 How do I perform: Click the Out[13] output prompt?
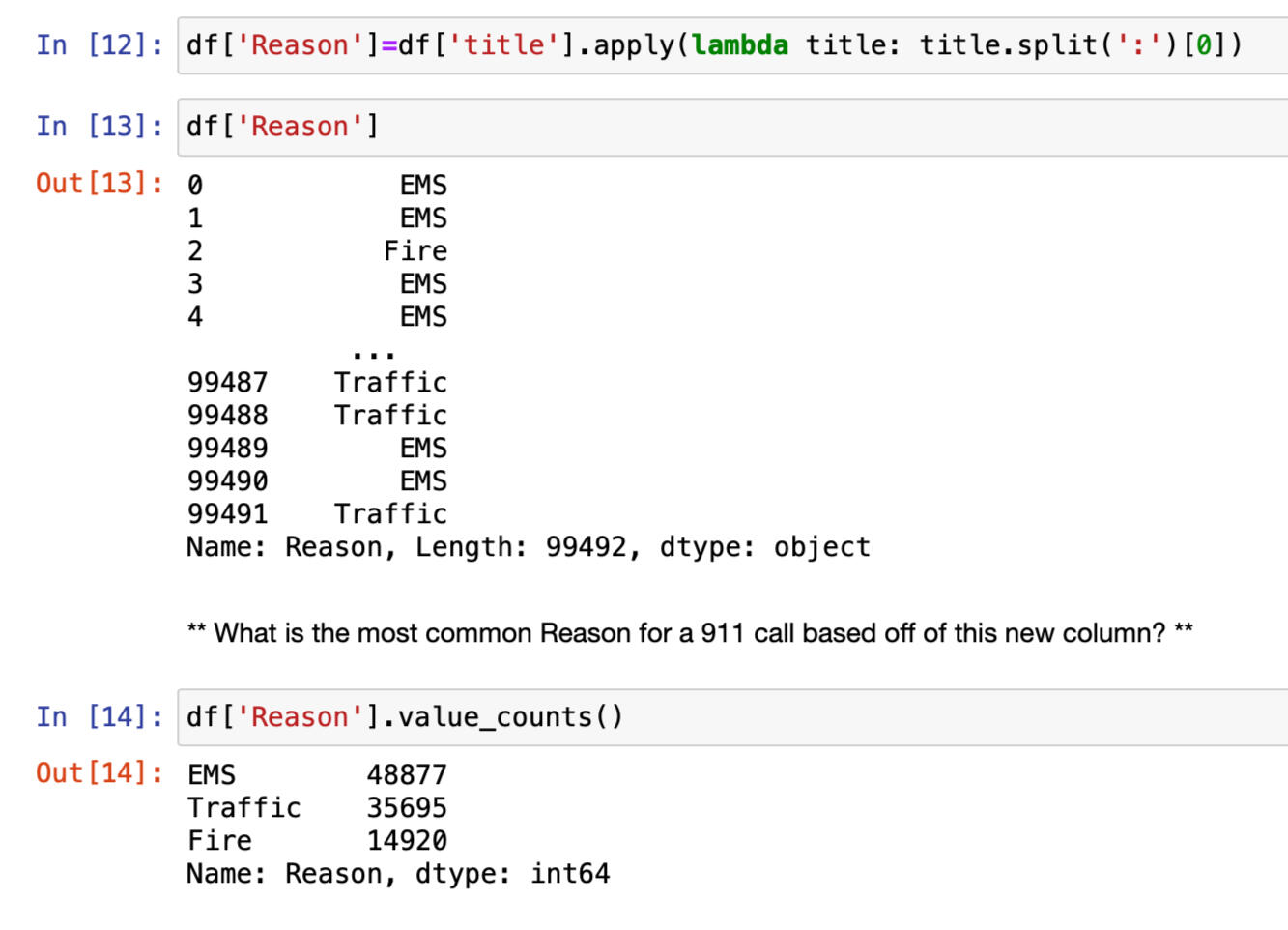click(100, 183)
